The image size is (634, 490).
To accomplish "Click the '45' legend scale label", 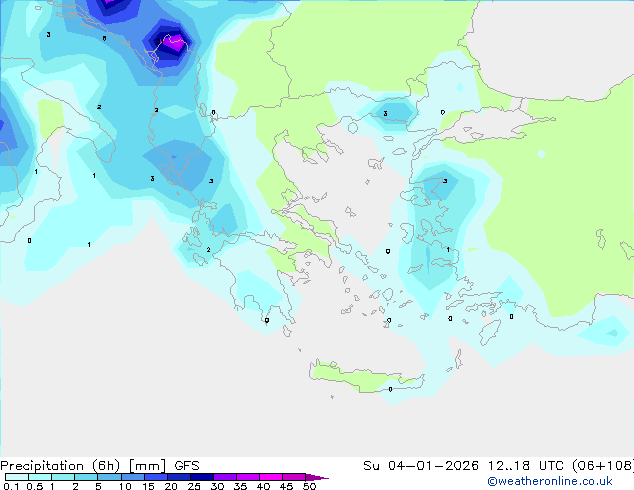I will [x=286, y=486].
